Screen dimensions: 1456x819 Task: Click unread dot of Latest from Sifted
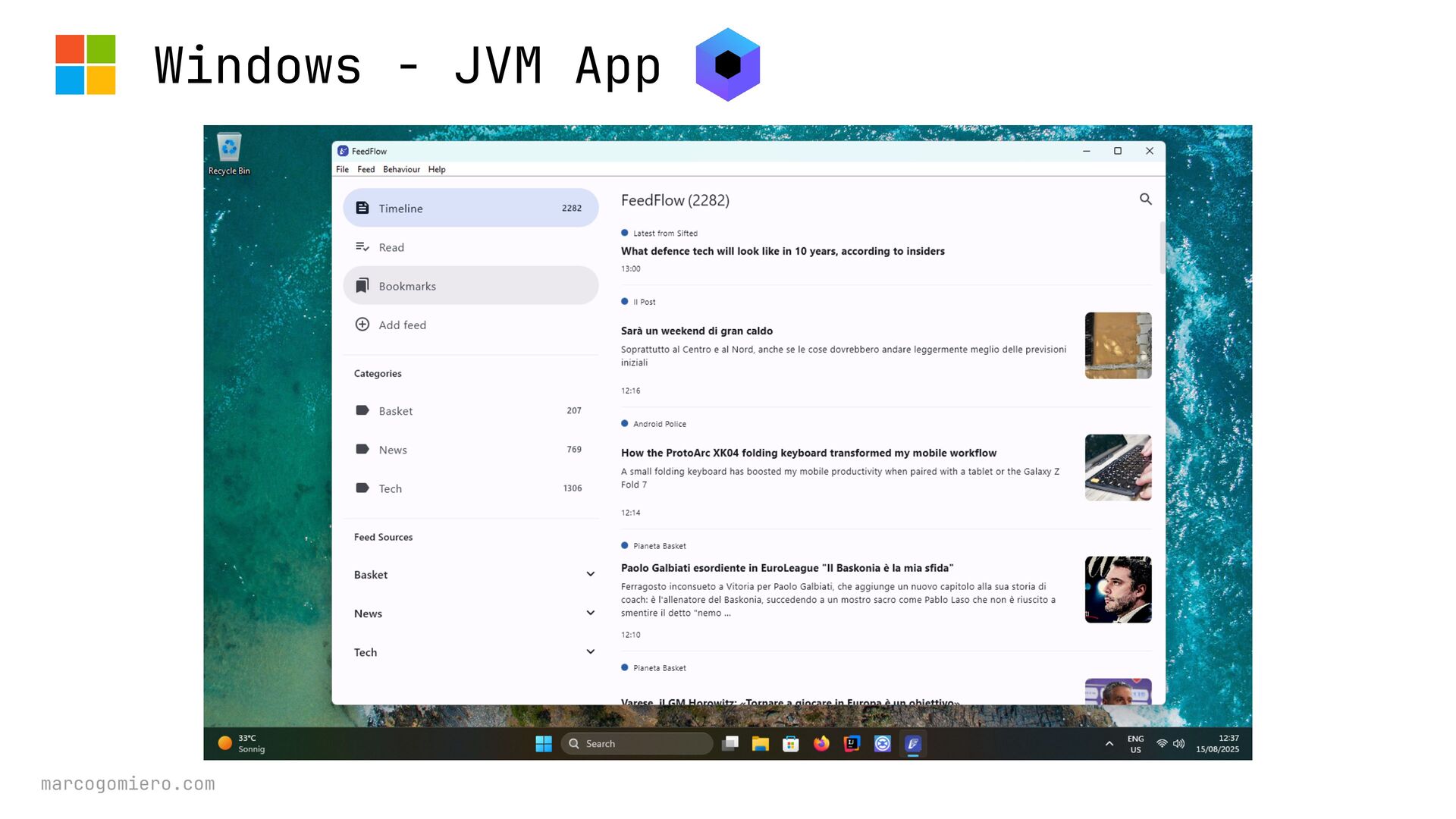point(625,233)
